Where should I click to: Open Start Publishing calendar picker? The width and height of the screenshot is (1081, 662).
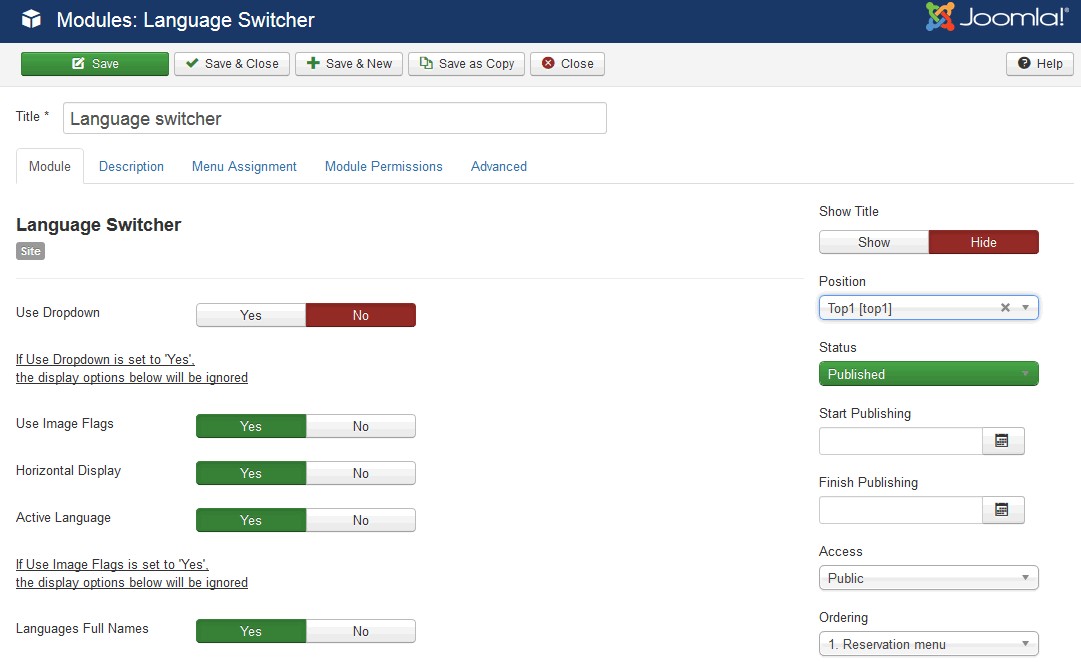1002,441
